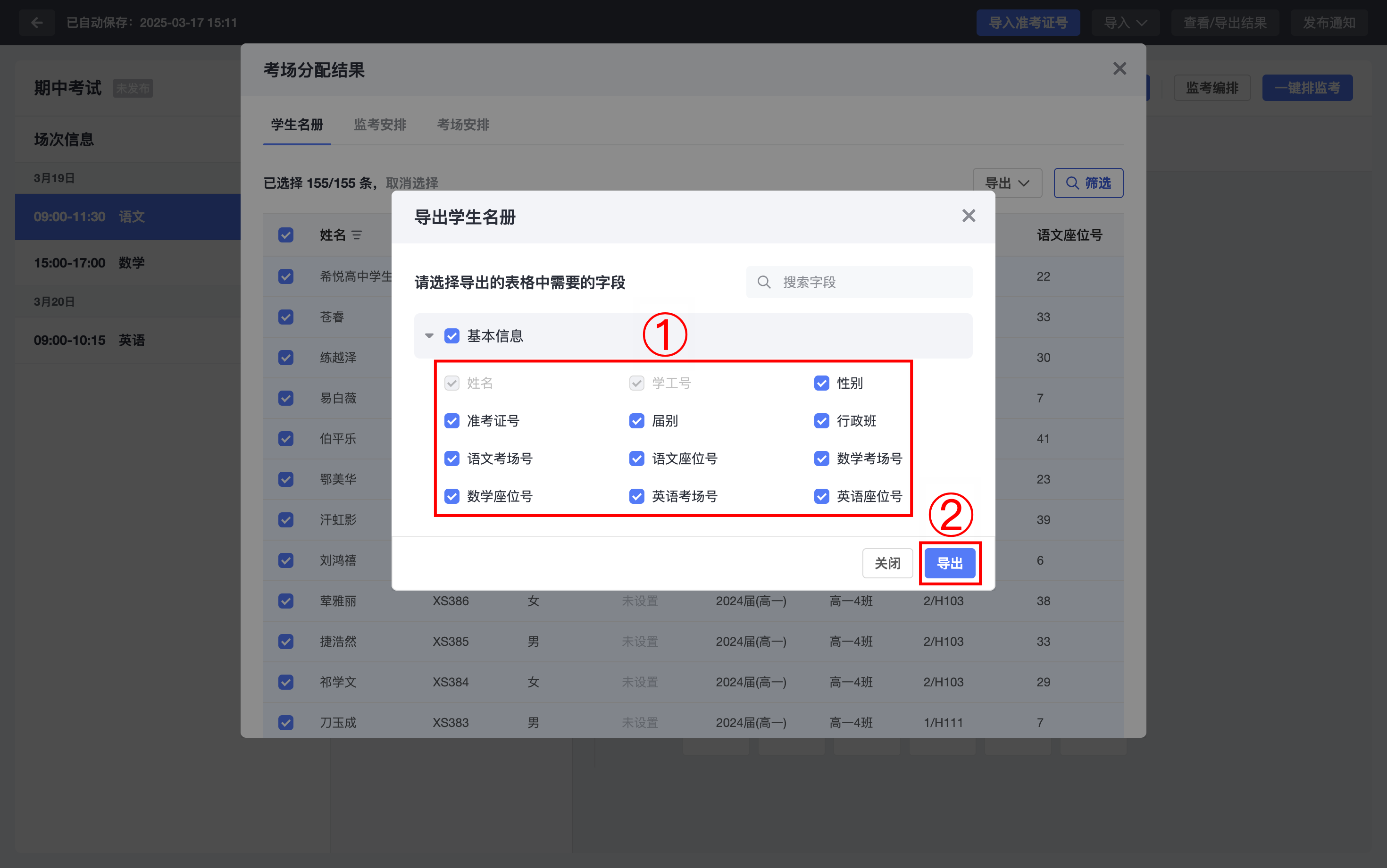Screen dimensions: 1387x868
Task: Select the 09:00-11:30 语文 session
Action: 127,217
